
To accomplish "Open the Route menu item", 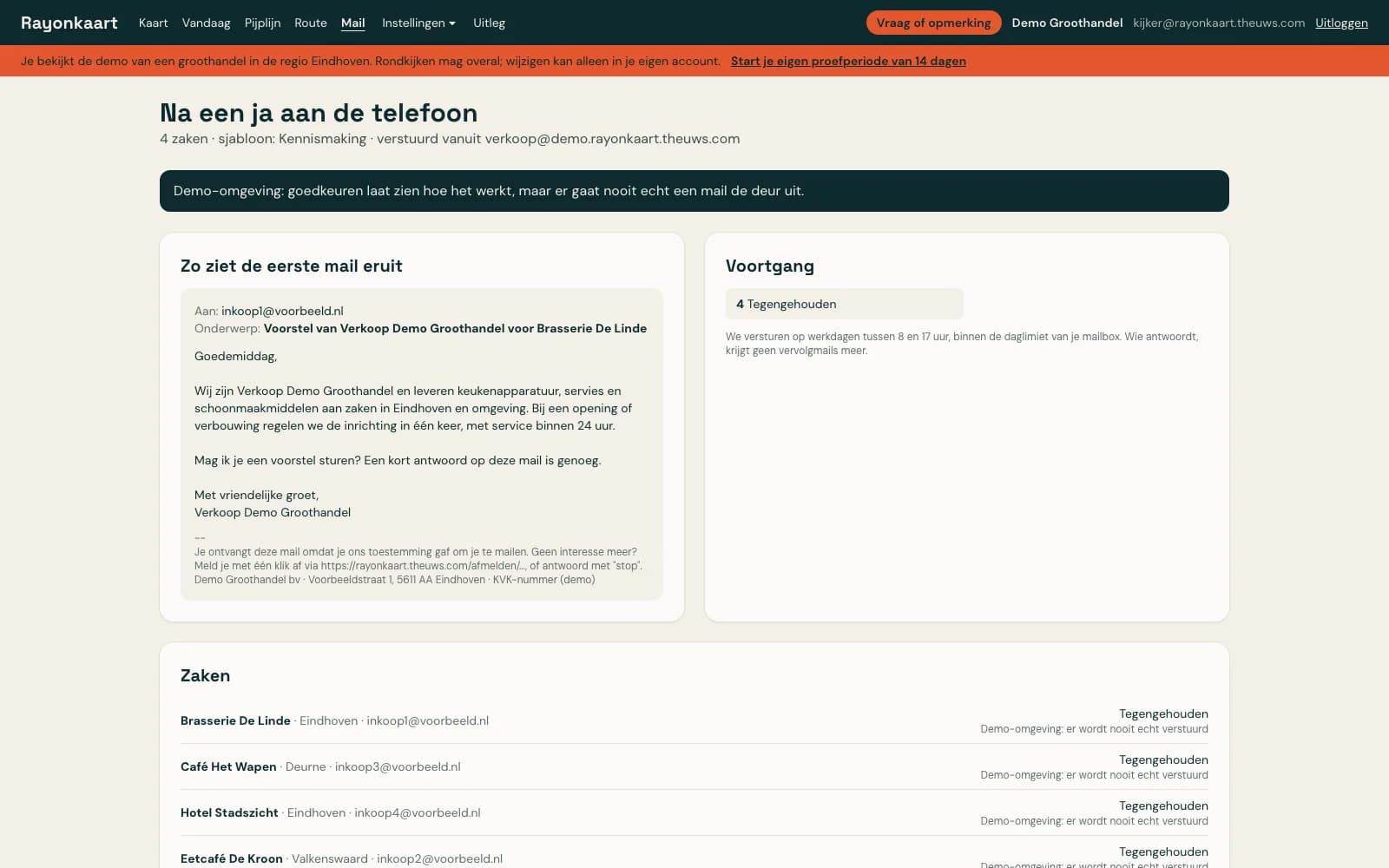I will tap(310, 23).
